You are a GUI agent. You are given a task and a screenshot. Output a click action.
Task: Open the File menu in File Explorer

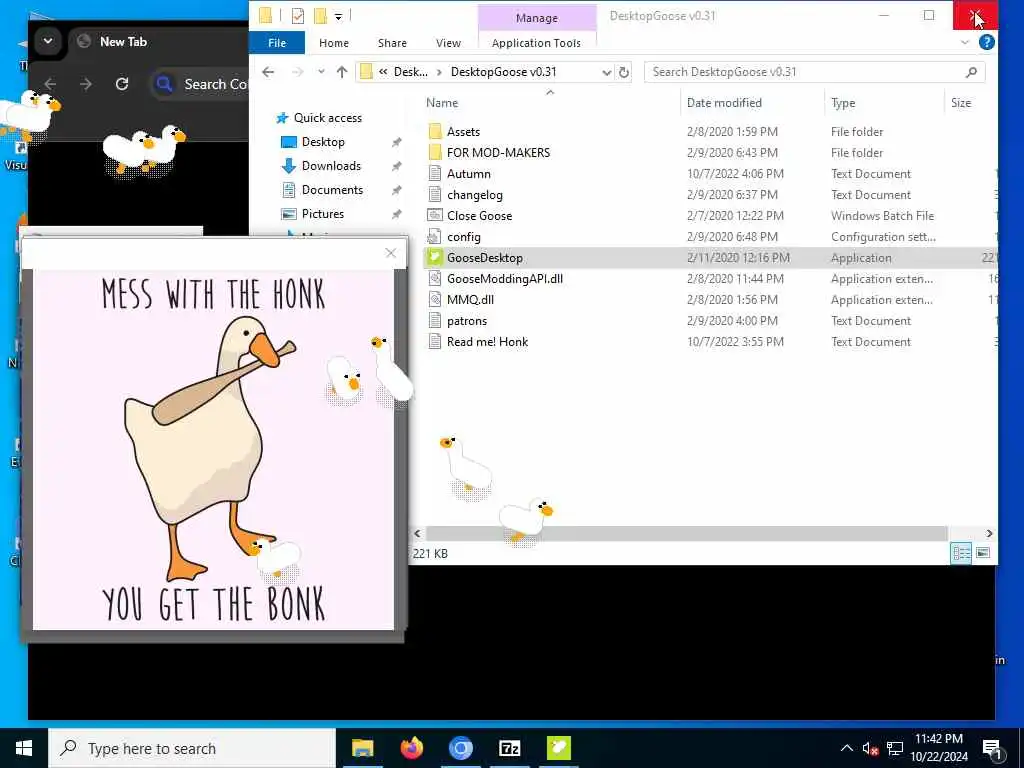277,43
